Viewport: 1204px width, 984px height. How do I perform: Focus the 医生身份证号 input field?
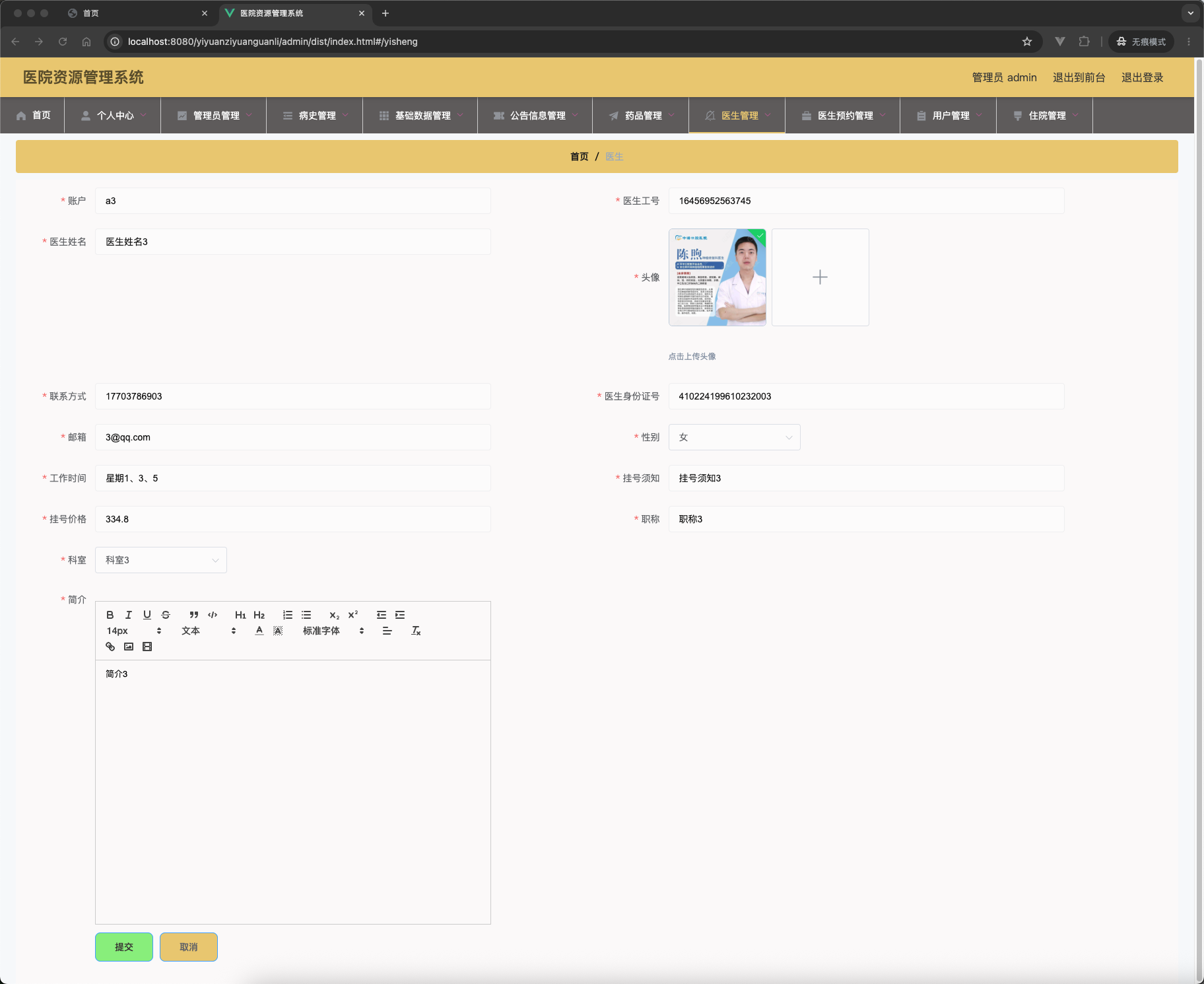pyautogui.click(x=866, y=396)
